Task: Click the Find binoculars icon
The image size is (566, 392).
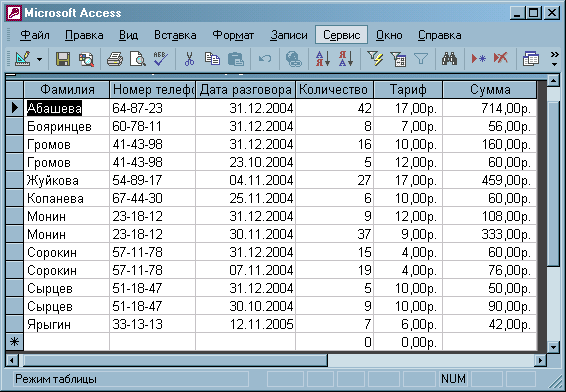Action: (x=449, y=58)
